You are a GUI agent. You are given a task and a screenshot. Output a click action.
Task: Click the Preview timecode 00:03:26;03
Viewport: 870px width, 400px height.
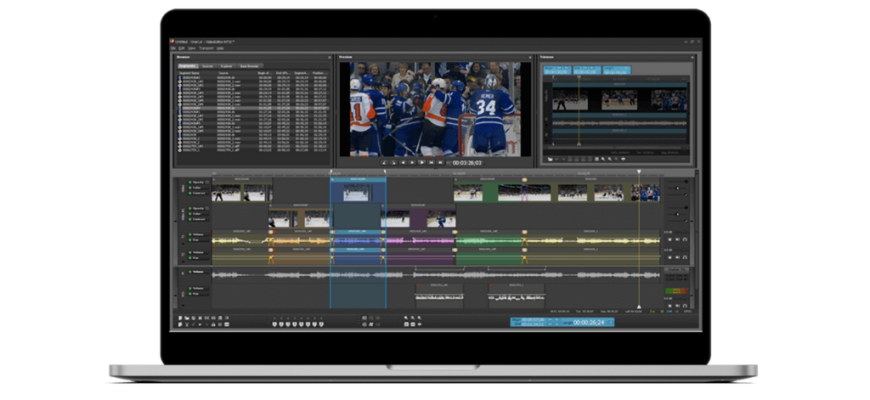[467, 163]
